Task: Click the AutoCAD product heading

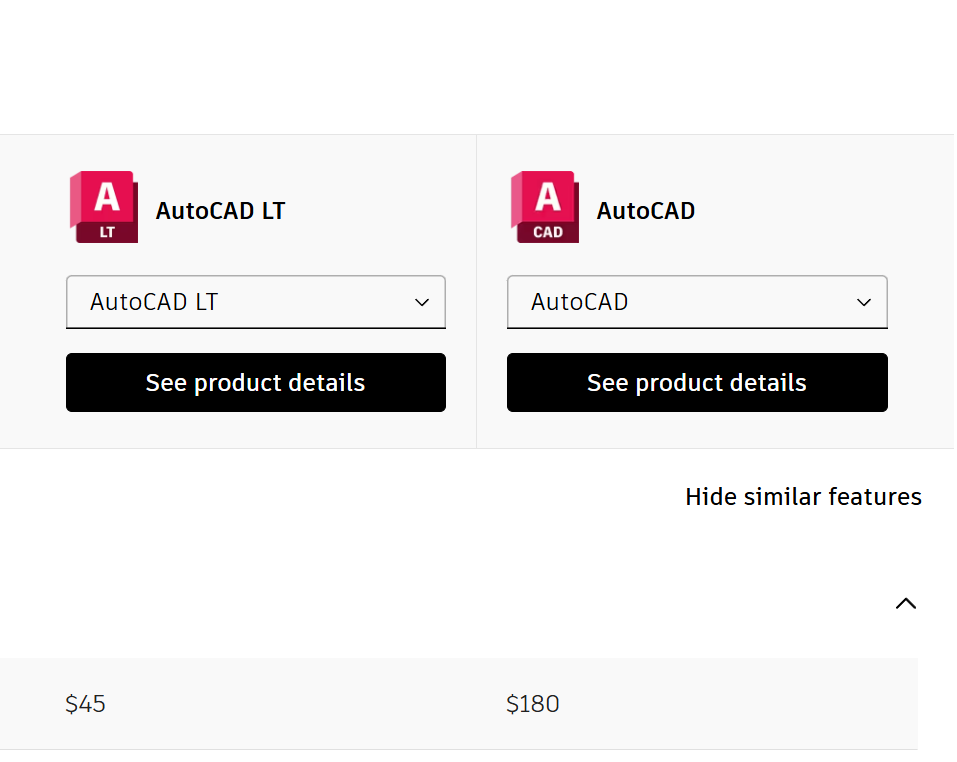Action: point(646,211)
